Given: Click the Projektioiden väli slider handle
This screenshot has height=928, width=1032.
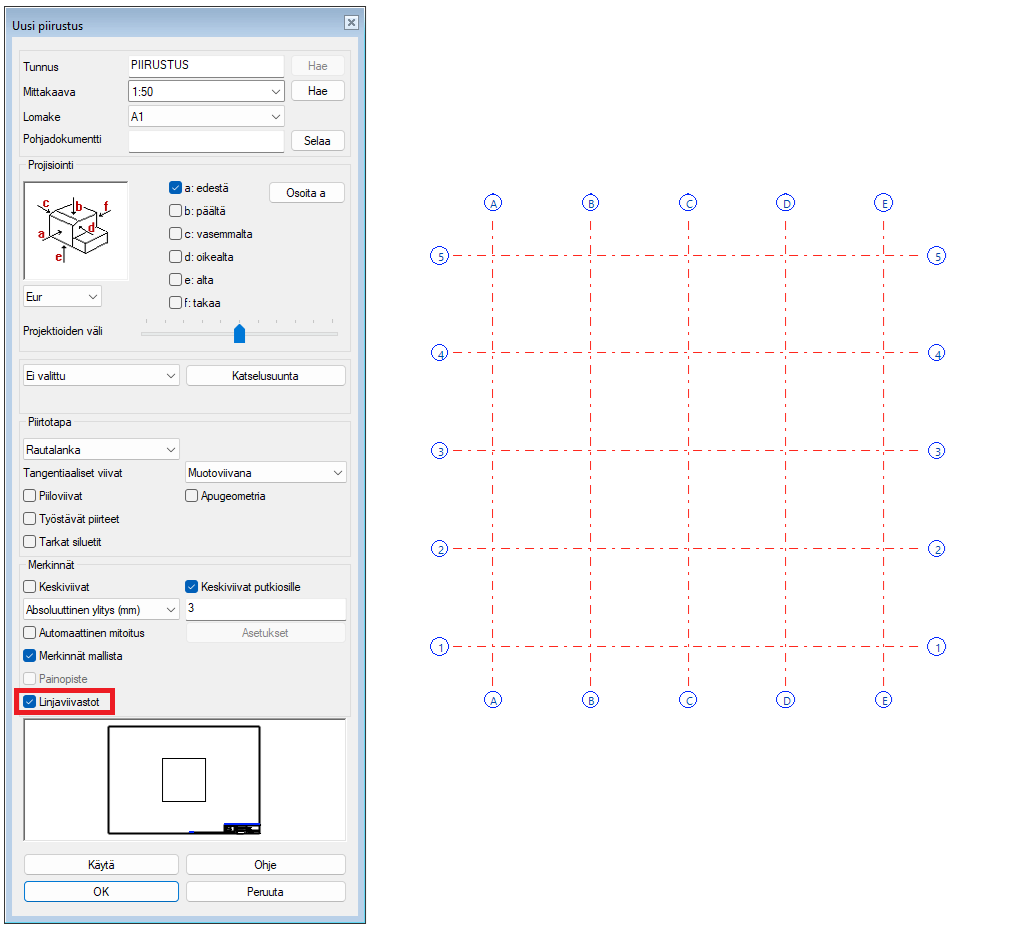Looking at the screenshot, I should coord(239,333).
